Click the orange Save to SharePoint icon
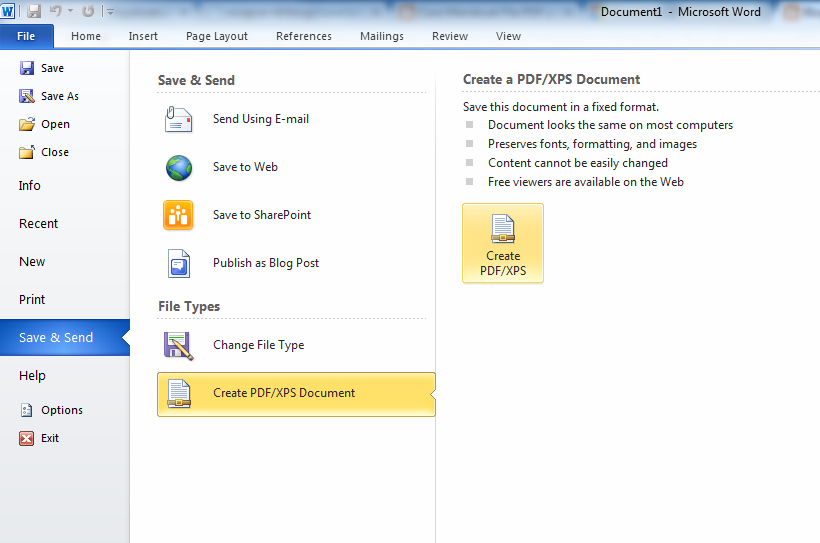The width and height of the screenshot is (820, 543). coord(178,215)
